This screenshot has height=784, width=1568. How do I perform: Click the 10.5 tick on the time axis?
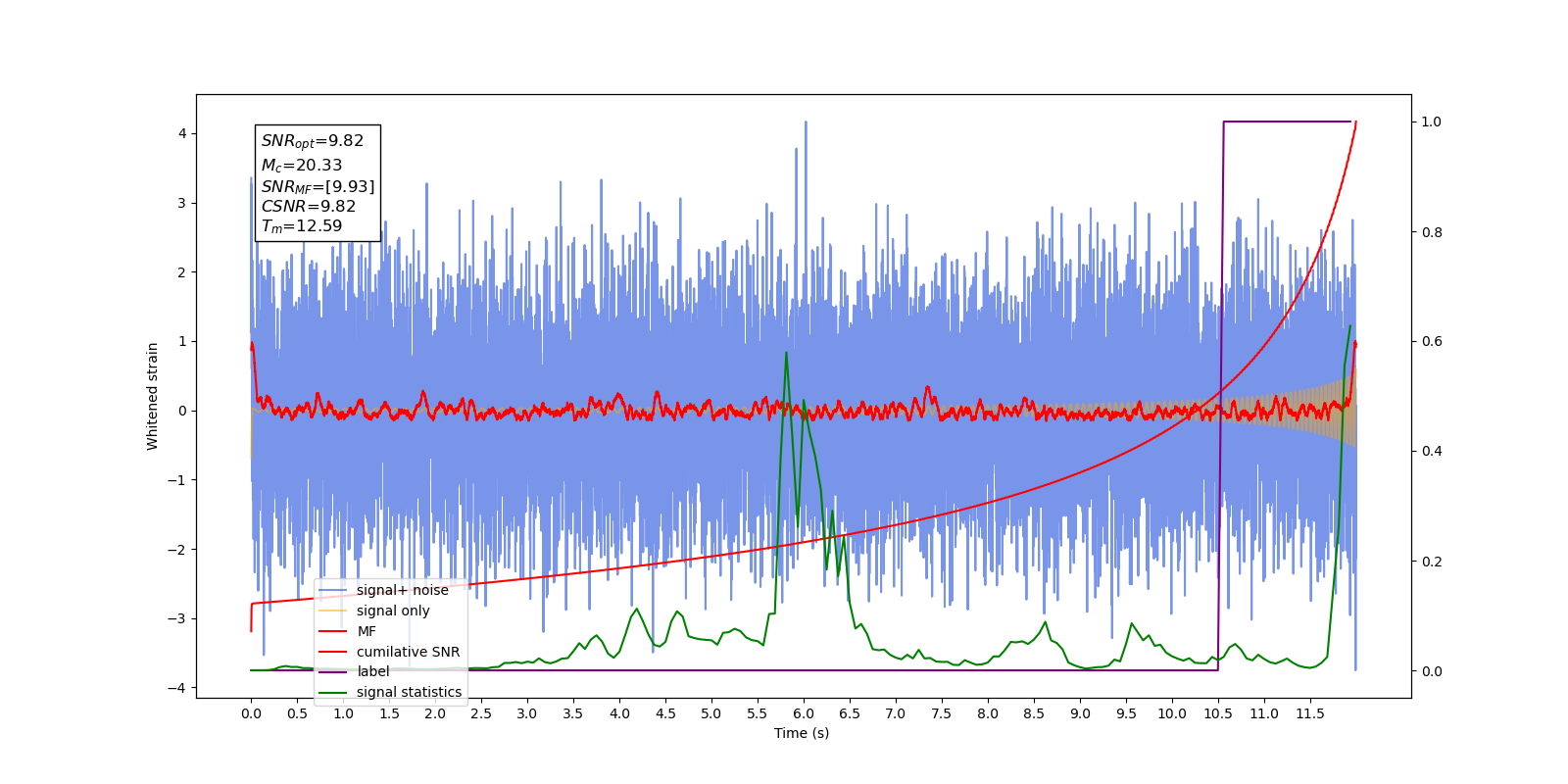[x=1218, y=713]
